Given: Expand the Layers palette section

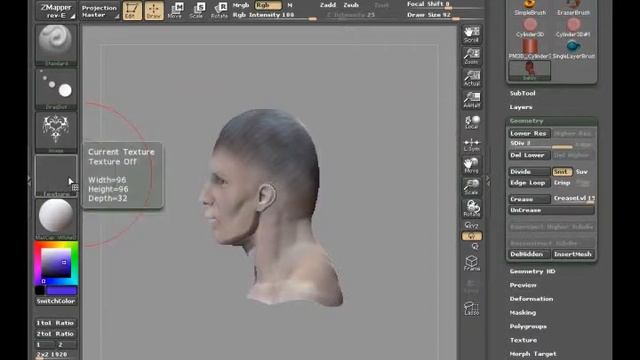Looking at the screenshot, I should click(x=521, y=107).
